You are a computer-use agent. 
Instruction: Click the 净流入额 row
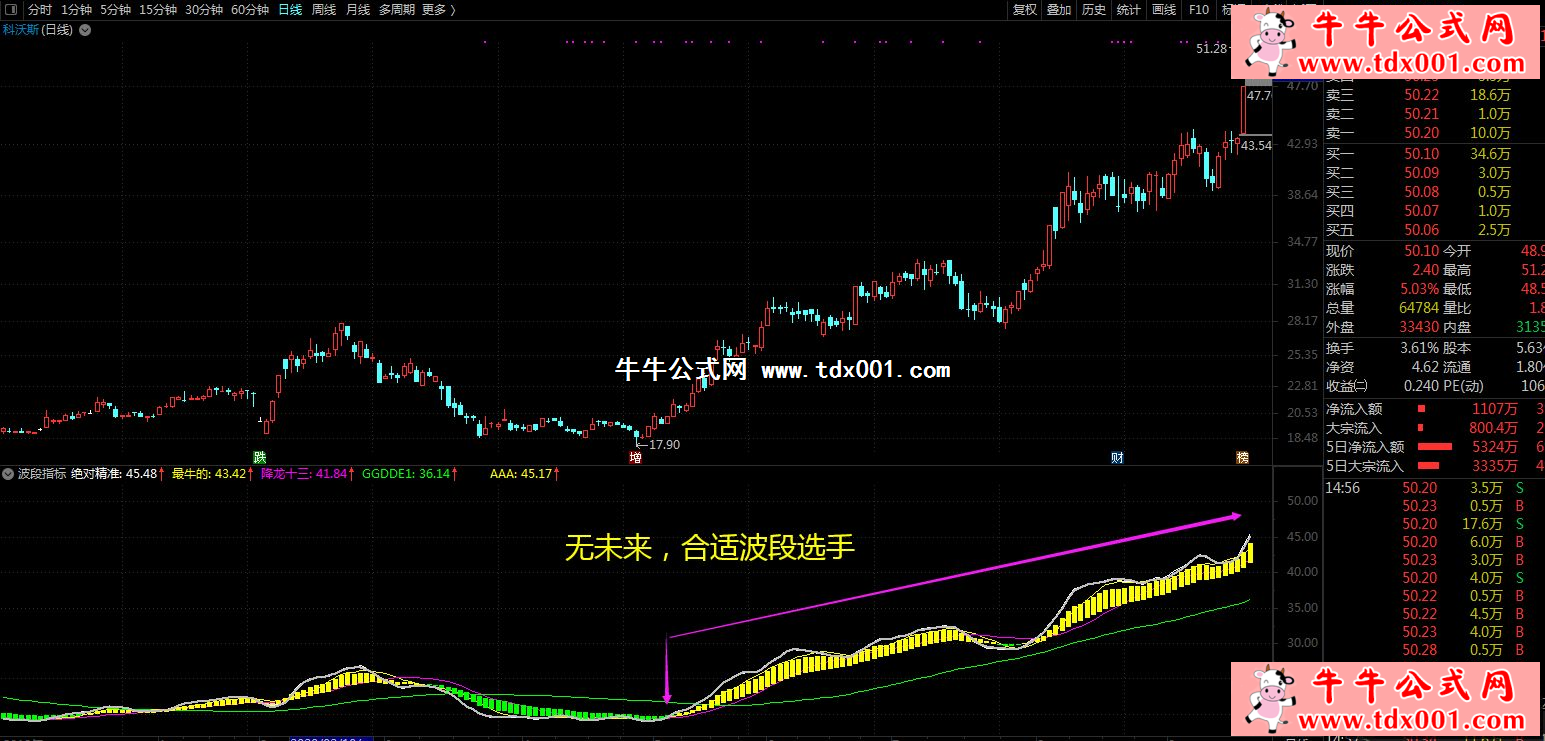(x=1434, y=408)
